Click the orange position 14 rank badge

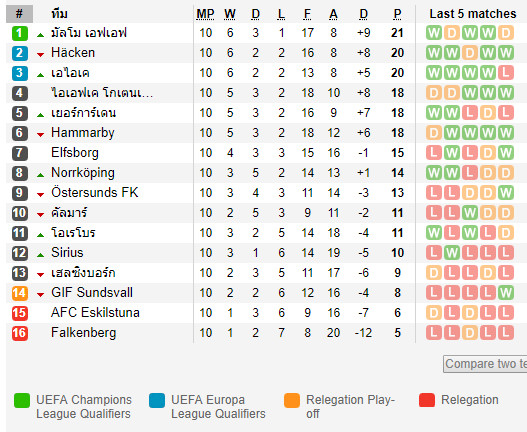point(19,293)
